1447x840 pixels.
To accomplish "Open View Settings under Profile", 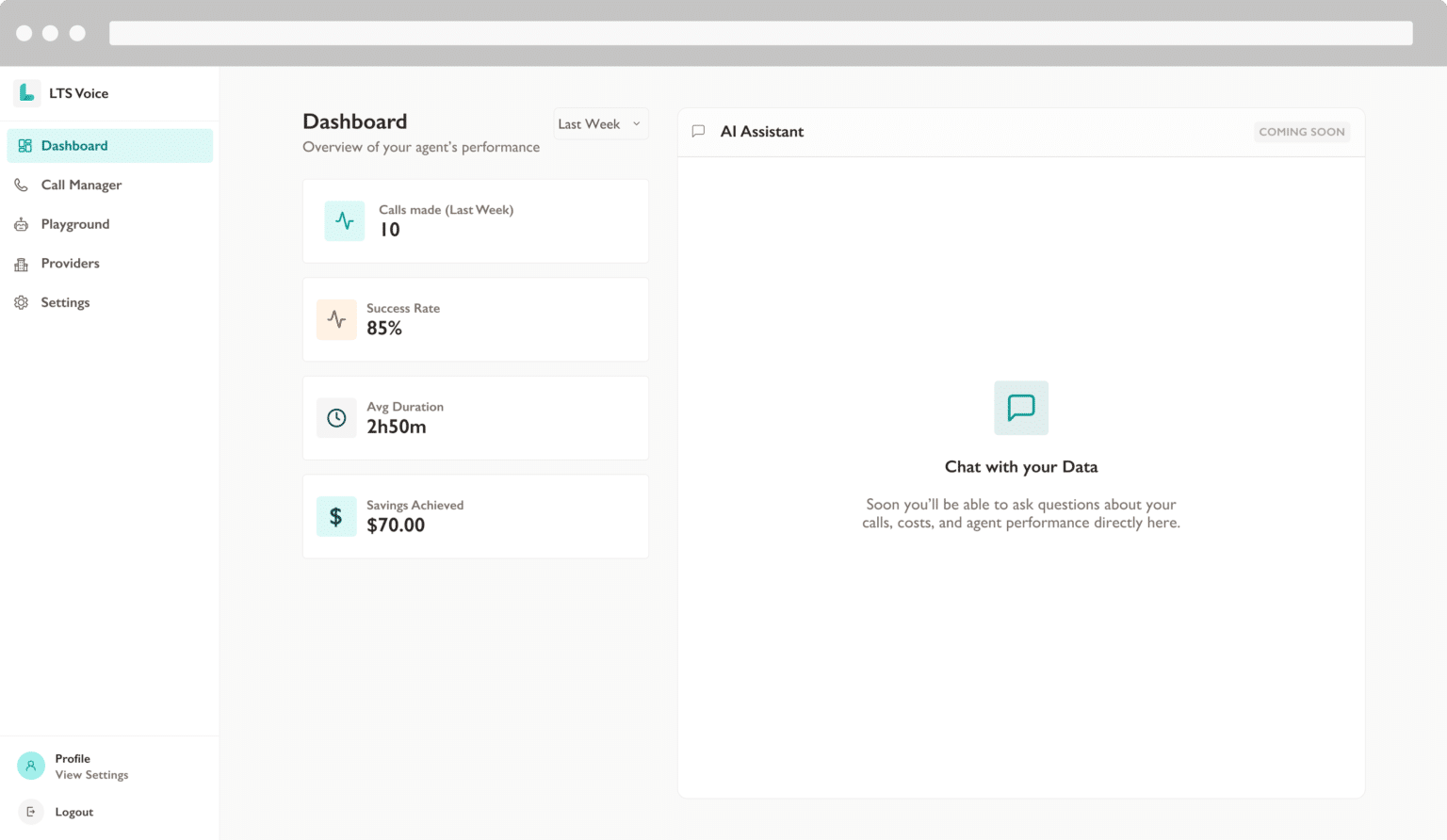I will (x=91, y=775).
